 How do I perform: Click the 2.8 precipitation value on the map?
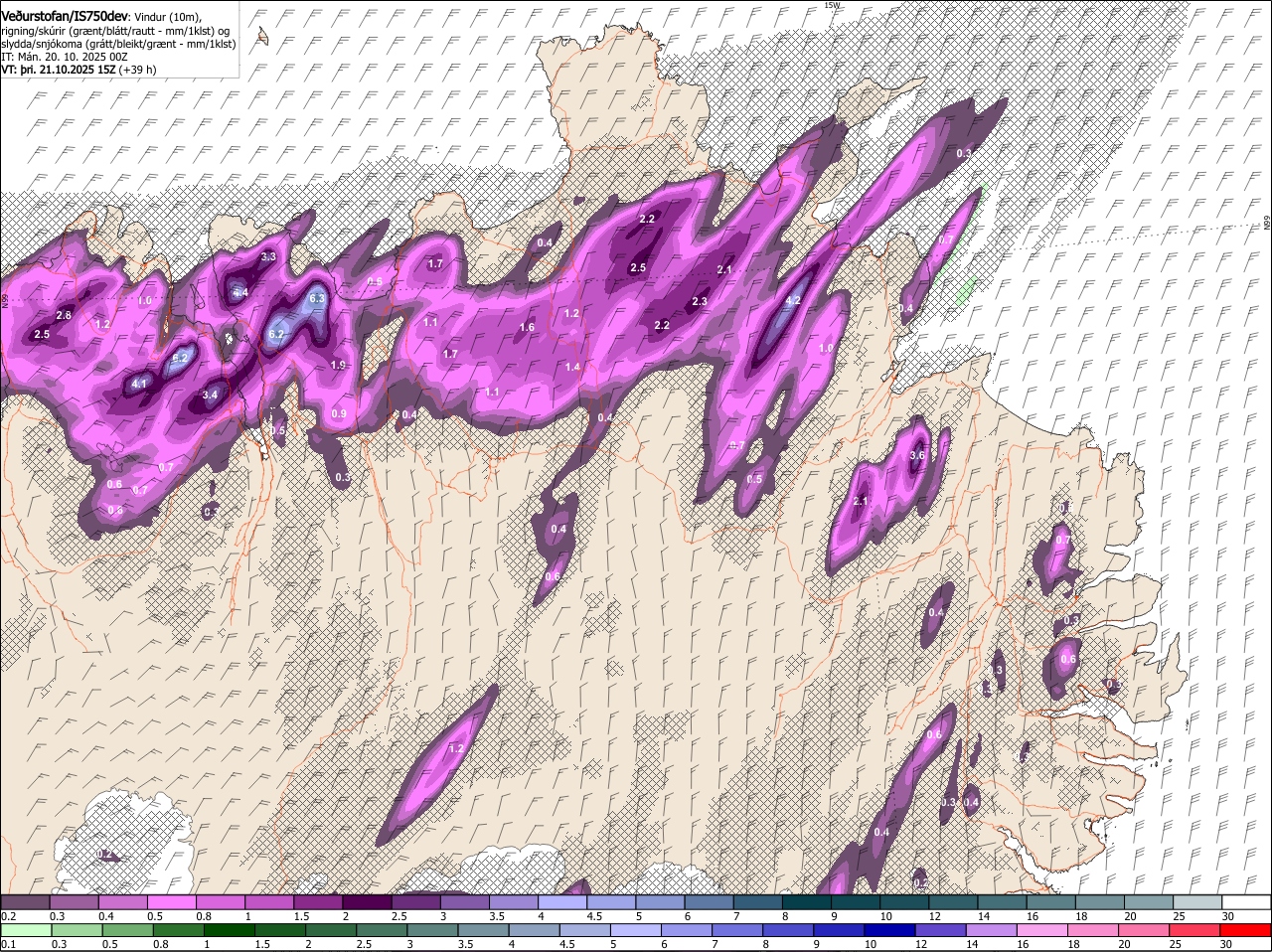[64, 315]
